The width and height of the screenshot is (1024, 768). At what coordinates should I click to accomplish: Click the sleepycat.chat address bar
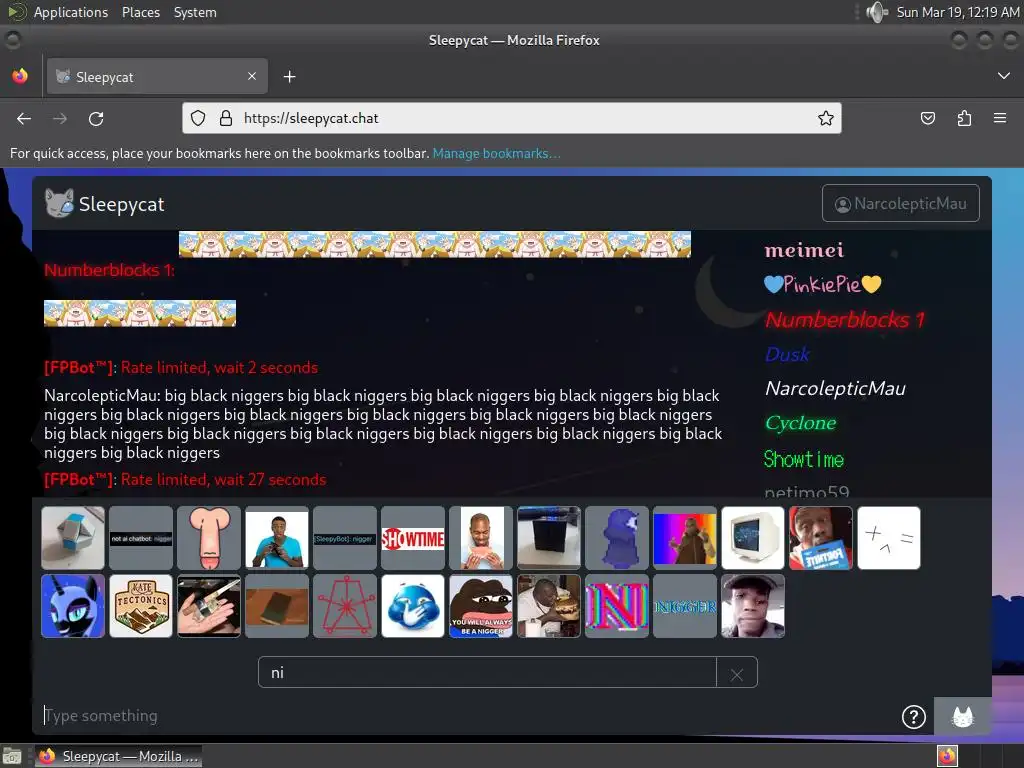[511, 118]
